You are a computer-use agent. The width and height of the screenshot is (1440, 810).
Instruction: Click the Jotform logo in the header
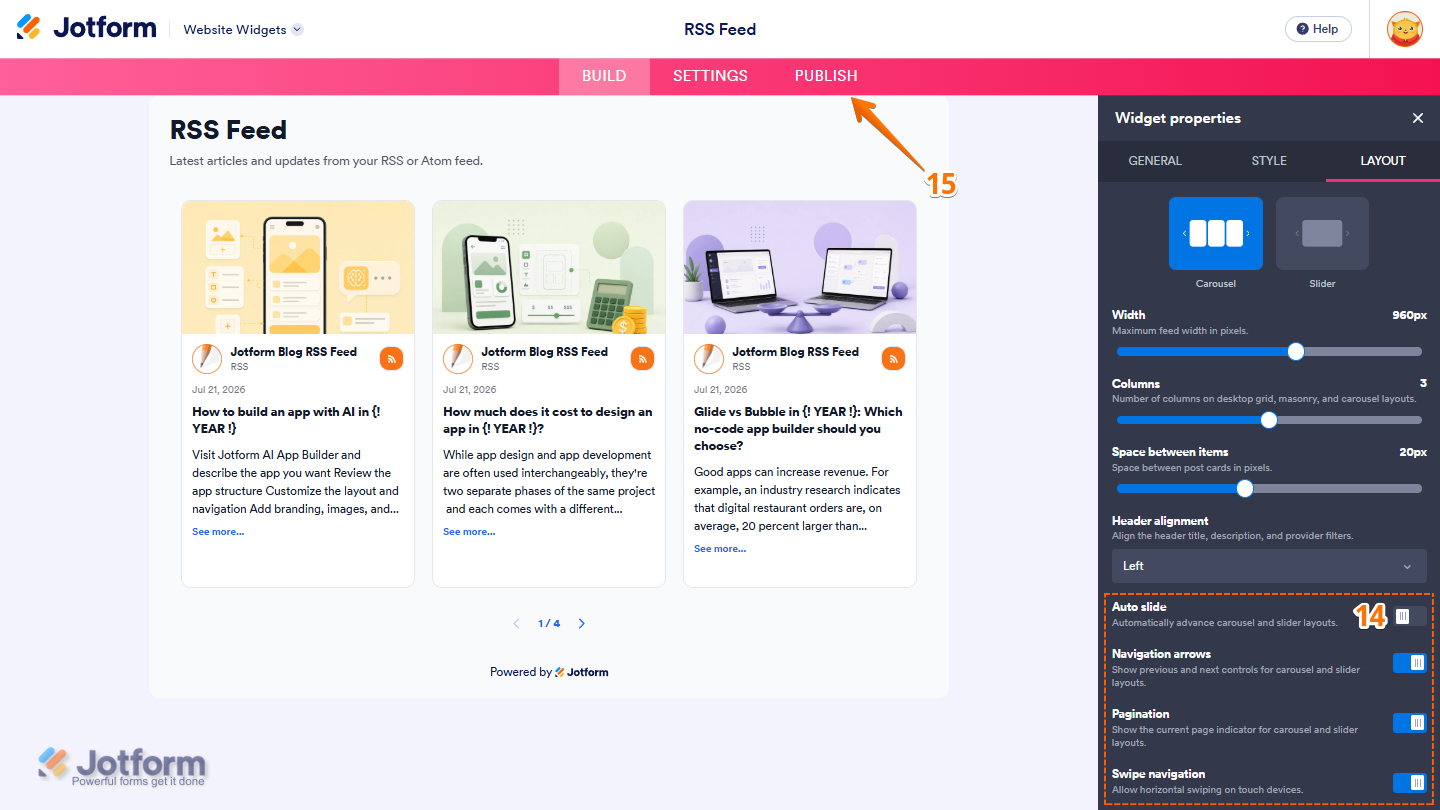[x=87, y=28]
